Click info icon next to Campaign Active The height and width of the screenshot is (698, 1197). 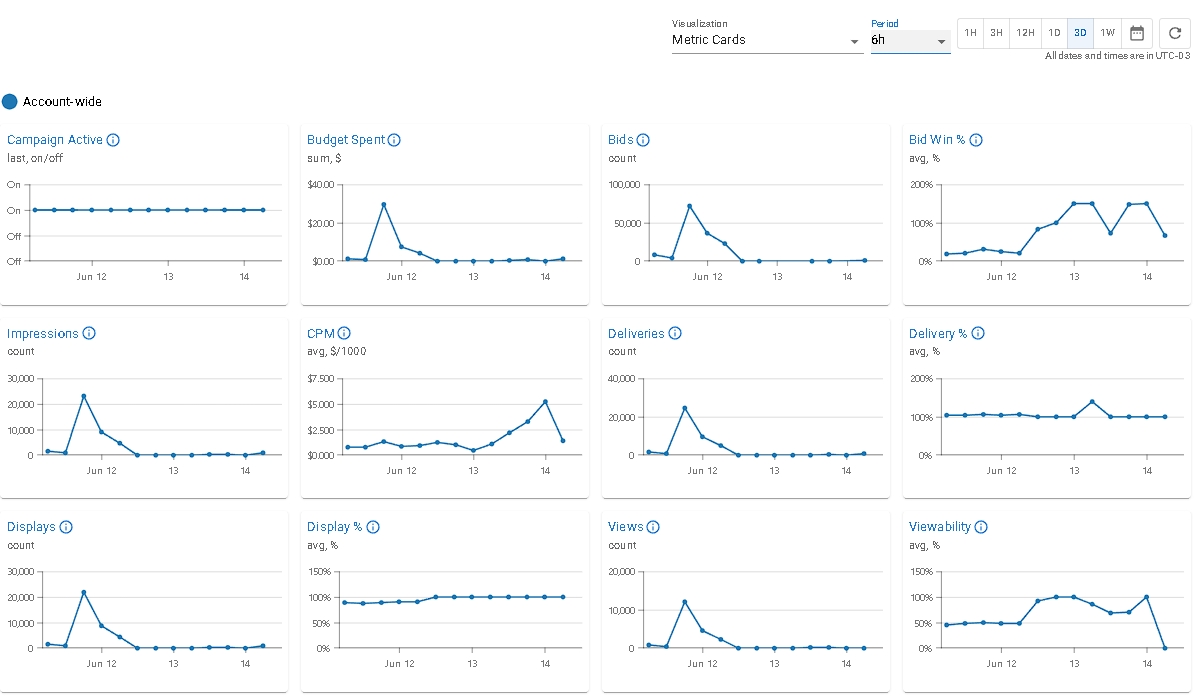[113, 140]
